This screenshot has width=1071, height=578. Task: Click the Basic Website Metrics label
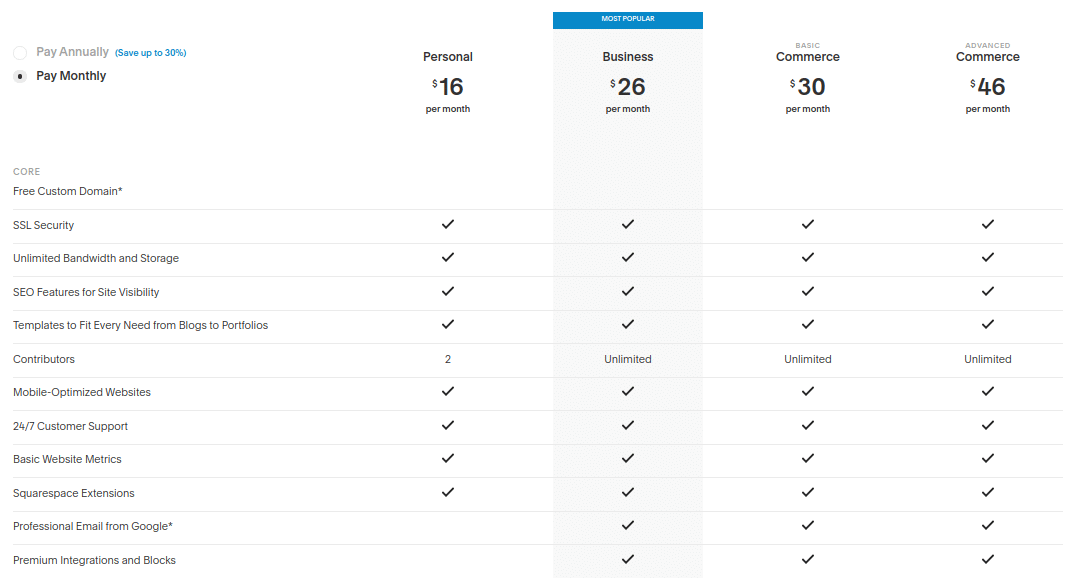tap(67, 459)
